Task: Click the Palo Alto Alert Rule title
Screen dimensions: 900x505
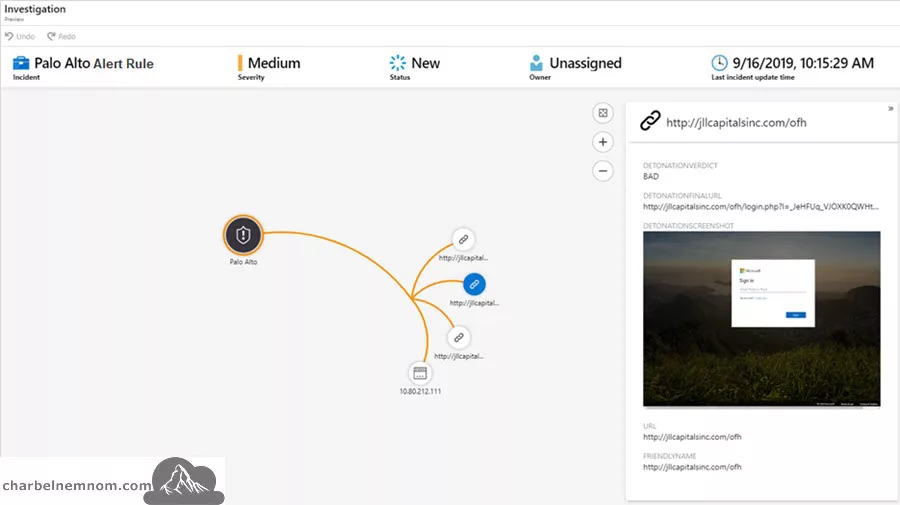Action: pos(94,63)
